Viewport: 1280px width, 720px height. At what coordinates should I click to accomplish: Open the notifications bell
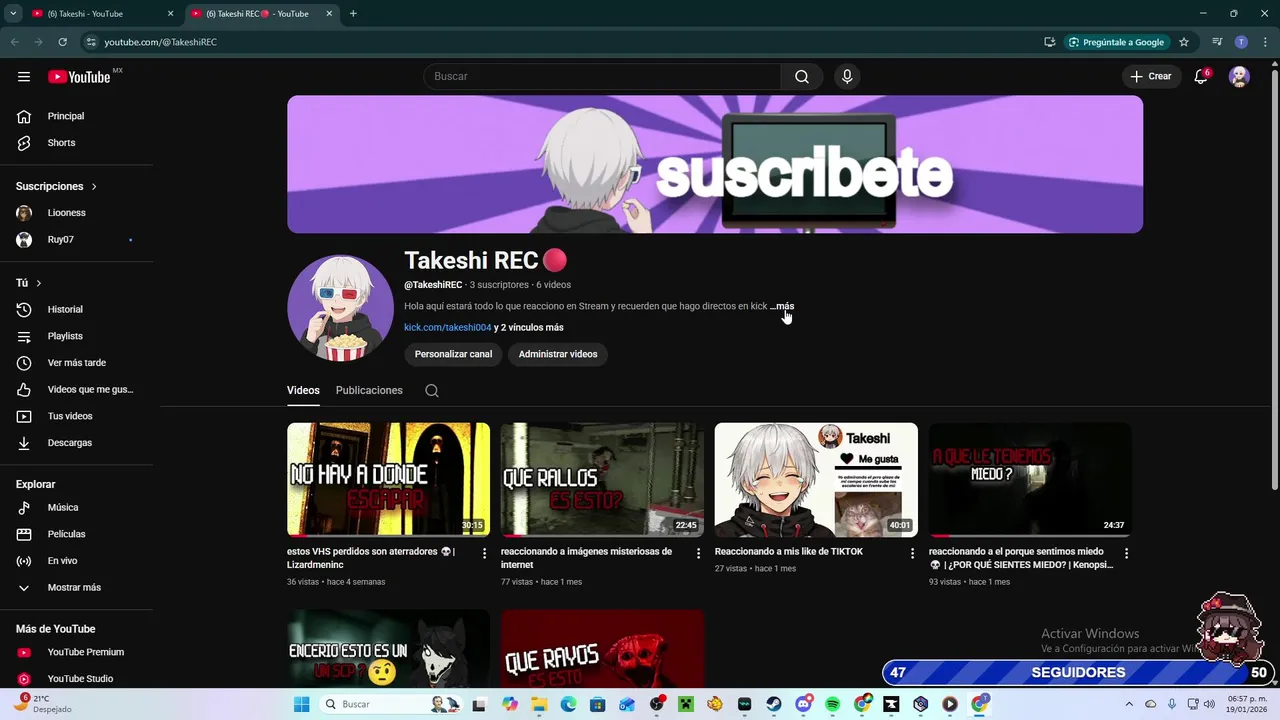click(x=1202, y=77)
